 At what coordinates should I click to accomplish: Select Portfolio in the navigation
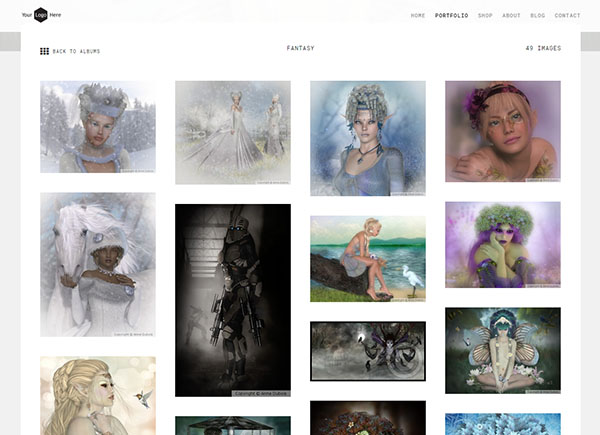[x=451, y=16]
